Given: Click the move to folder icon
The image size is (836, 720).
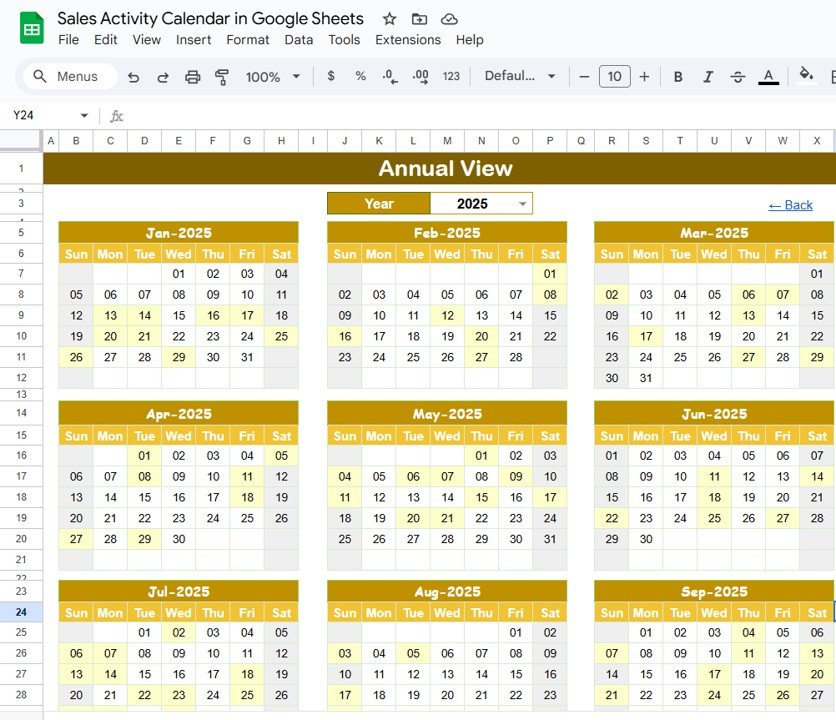Looking at the screenshot, I should tap(419, 19).
